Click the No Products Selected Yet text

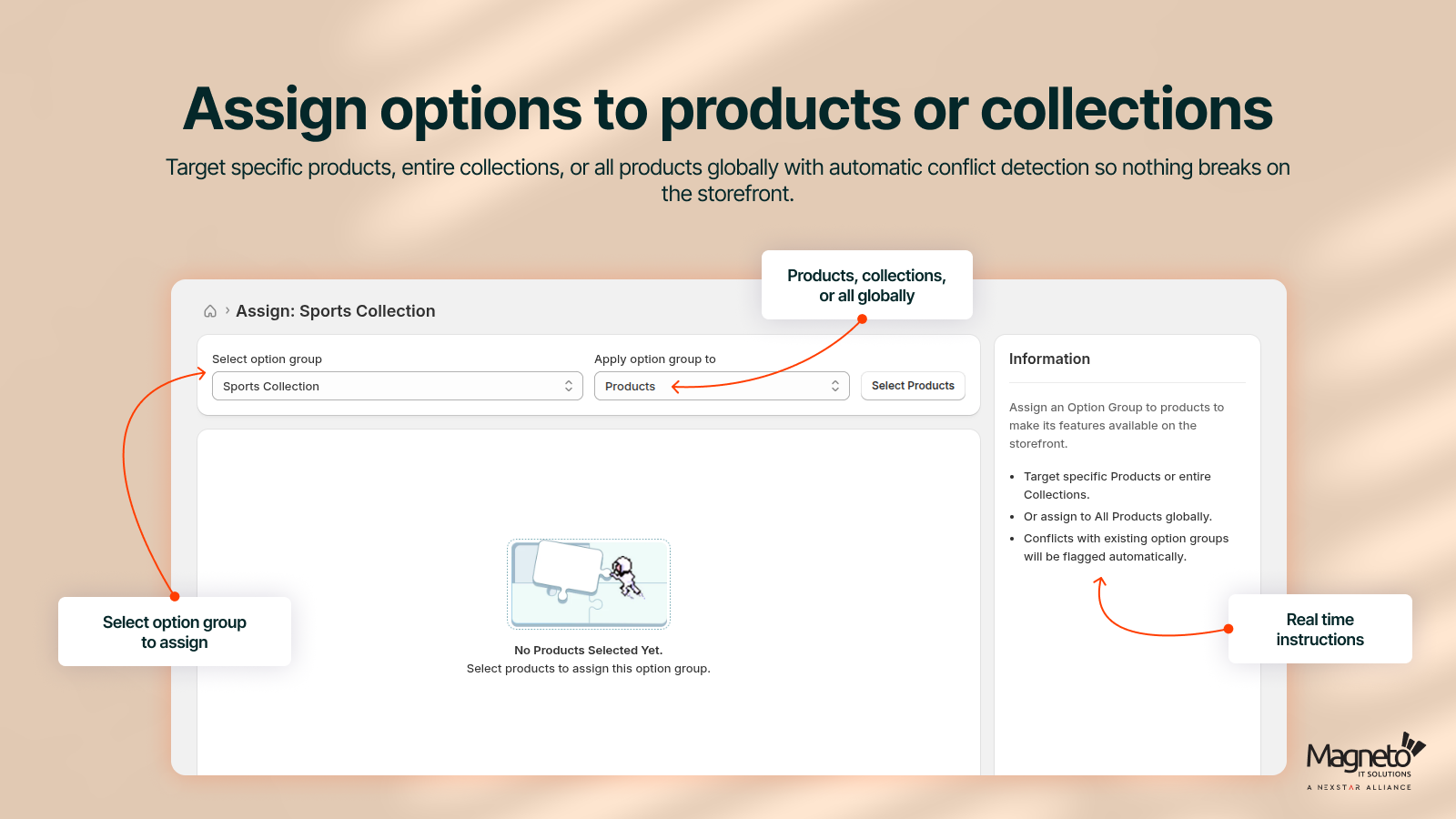point(589,650)
